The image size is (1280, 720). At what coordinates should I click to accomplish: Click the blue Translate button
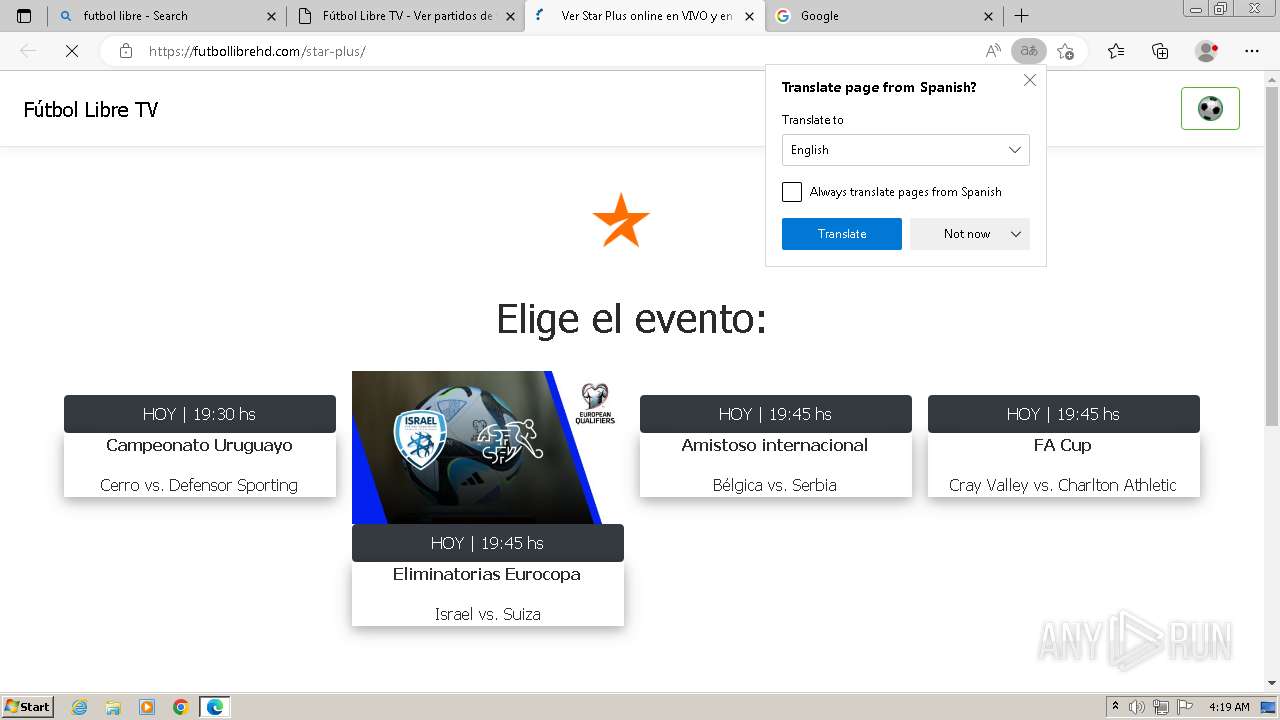[842, 234]
